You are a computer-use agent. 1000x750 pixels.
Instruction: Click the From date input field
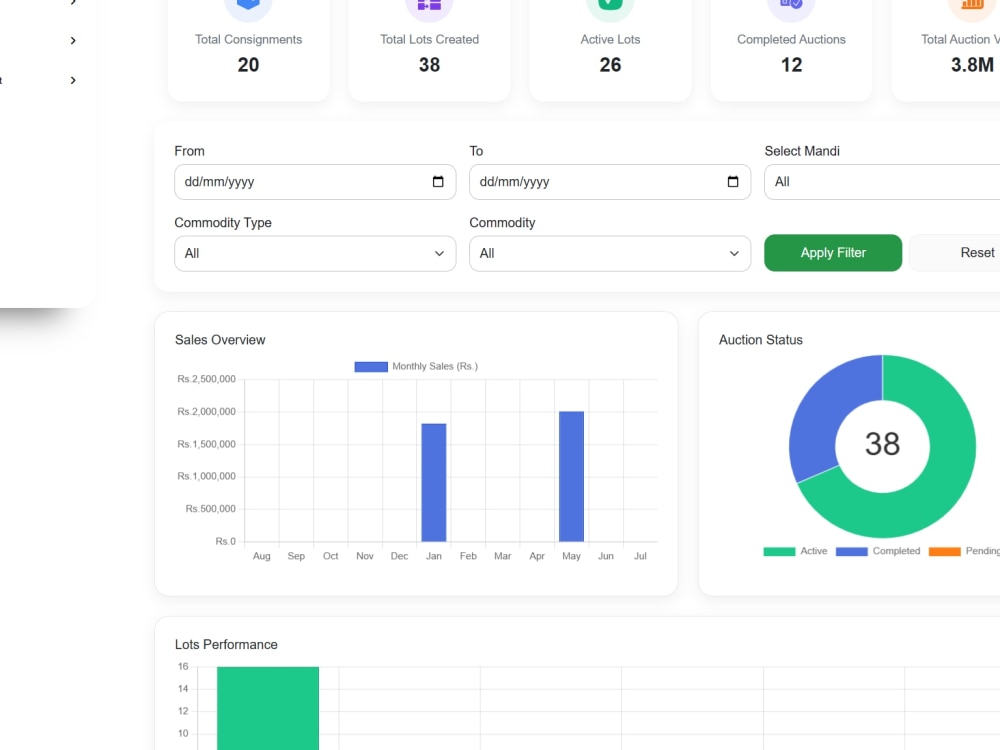(x=315, y=182)
